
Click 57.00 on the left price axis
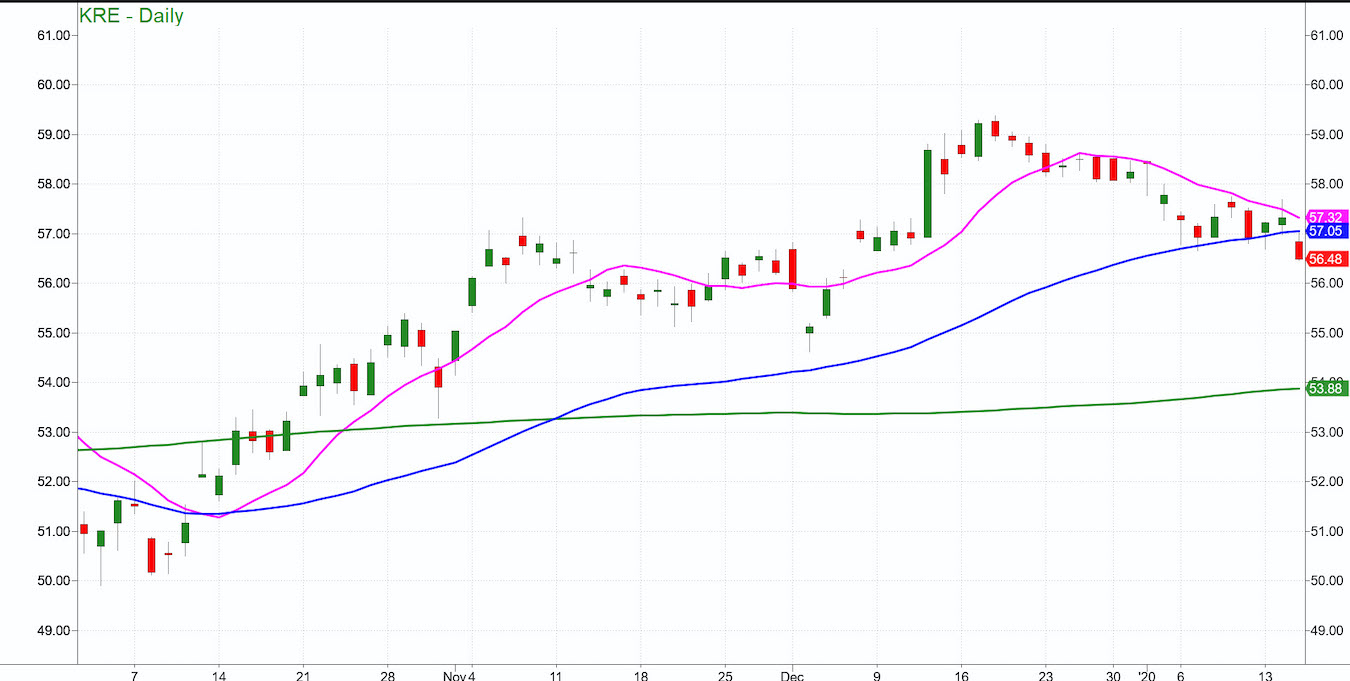(x=55, y=234)
